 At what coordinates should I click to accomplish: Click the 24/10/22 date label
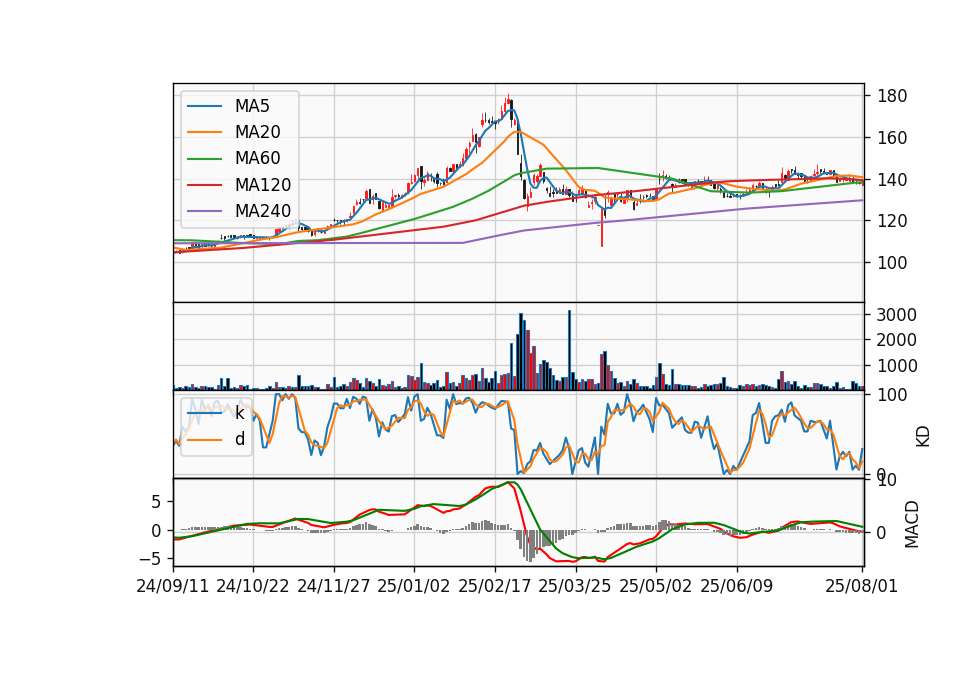[253, 586]
